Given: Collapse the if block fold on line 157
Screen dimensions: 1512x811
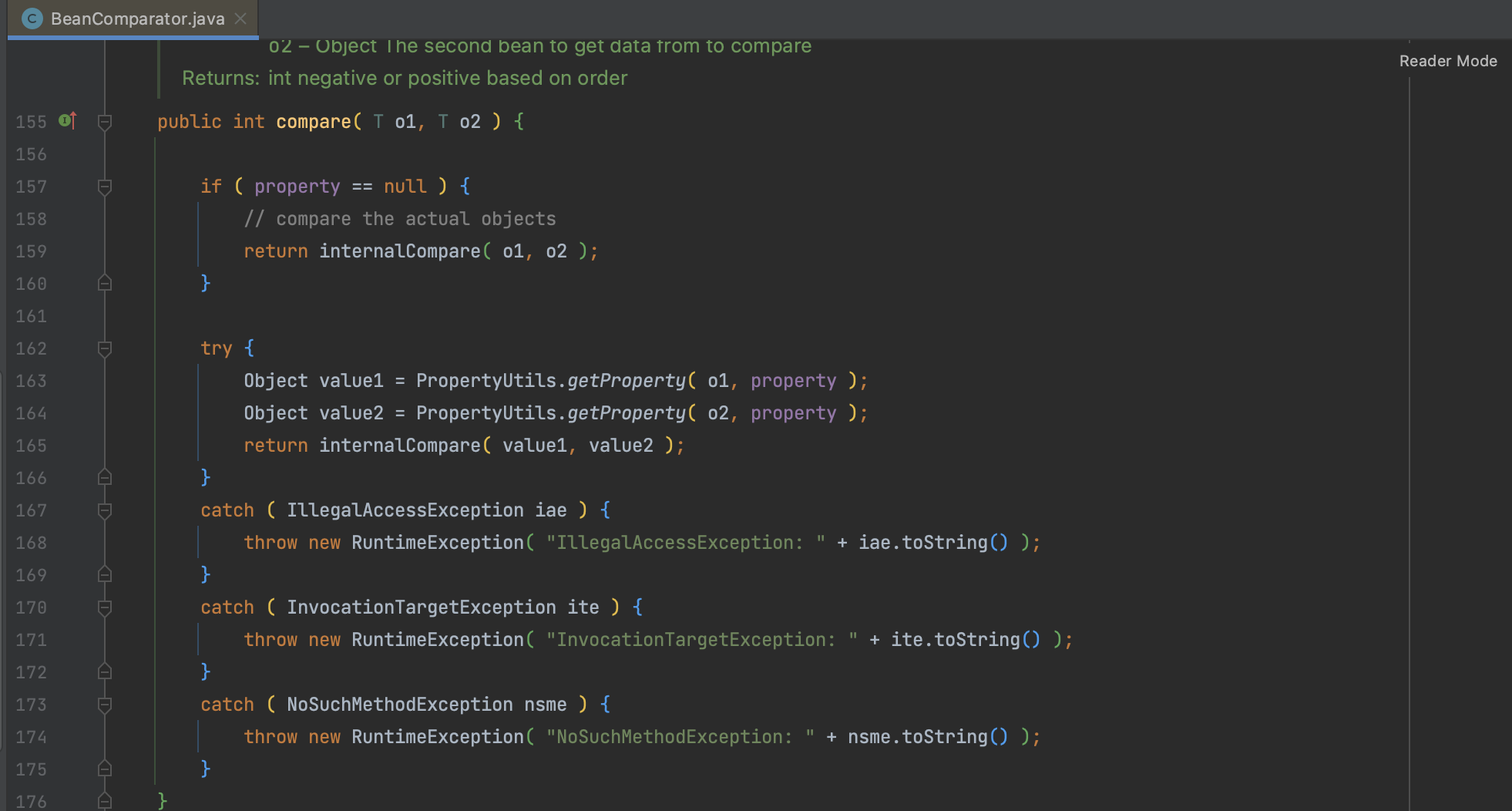Looking at the screenshot, I should click(105, 187).
